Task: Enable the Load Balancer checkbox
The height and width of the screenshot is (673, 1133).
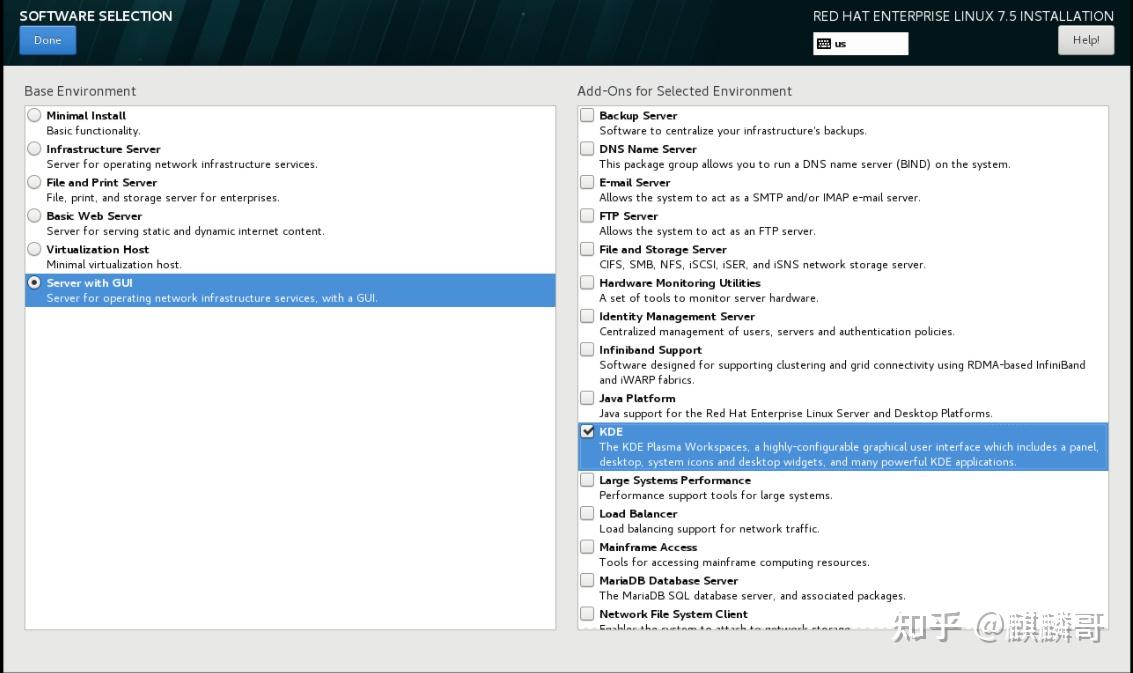Action: (x=587, y=513)
